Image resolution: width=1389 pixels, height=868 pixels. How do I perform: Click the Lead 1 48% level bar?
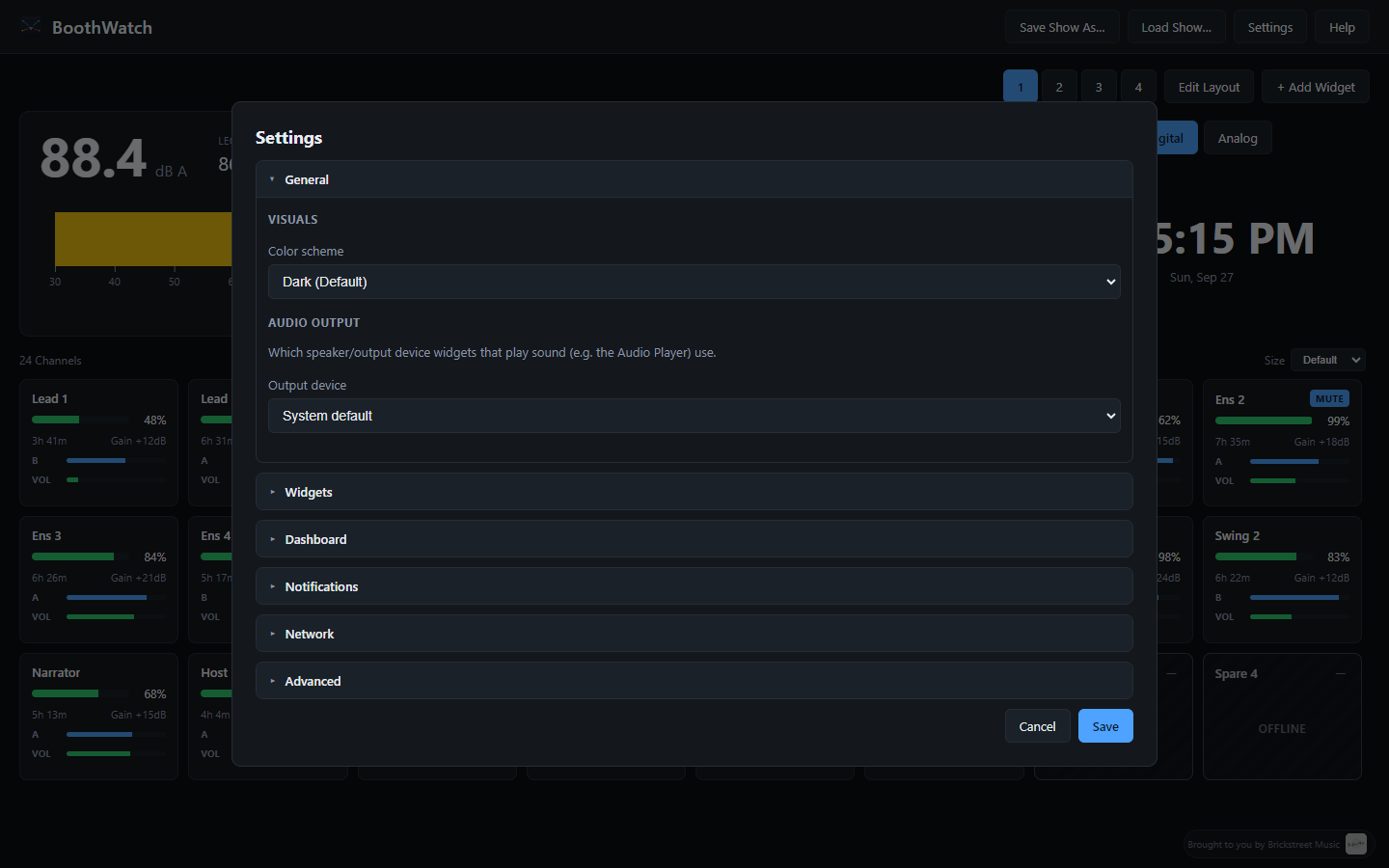(81, 420)
